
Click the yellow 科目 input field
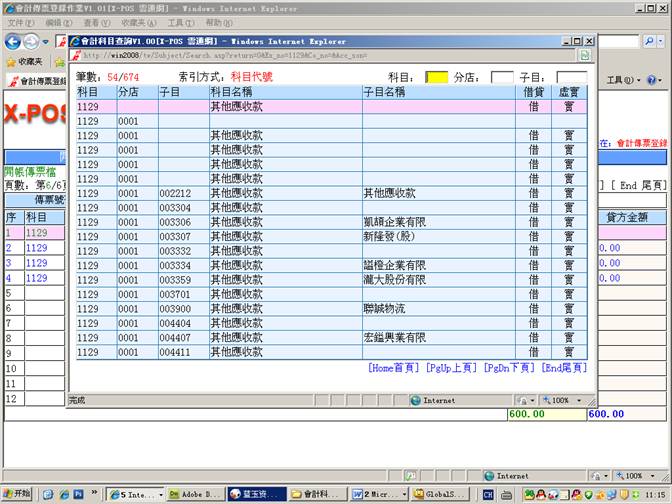pos(436,77)
